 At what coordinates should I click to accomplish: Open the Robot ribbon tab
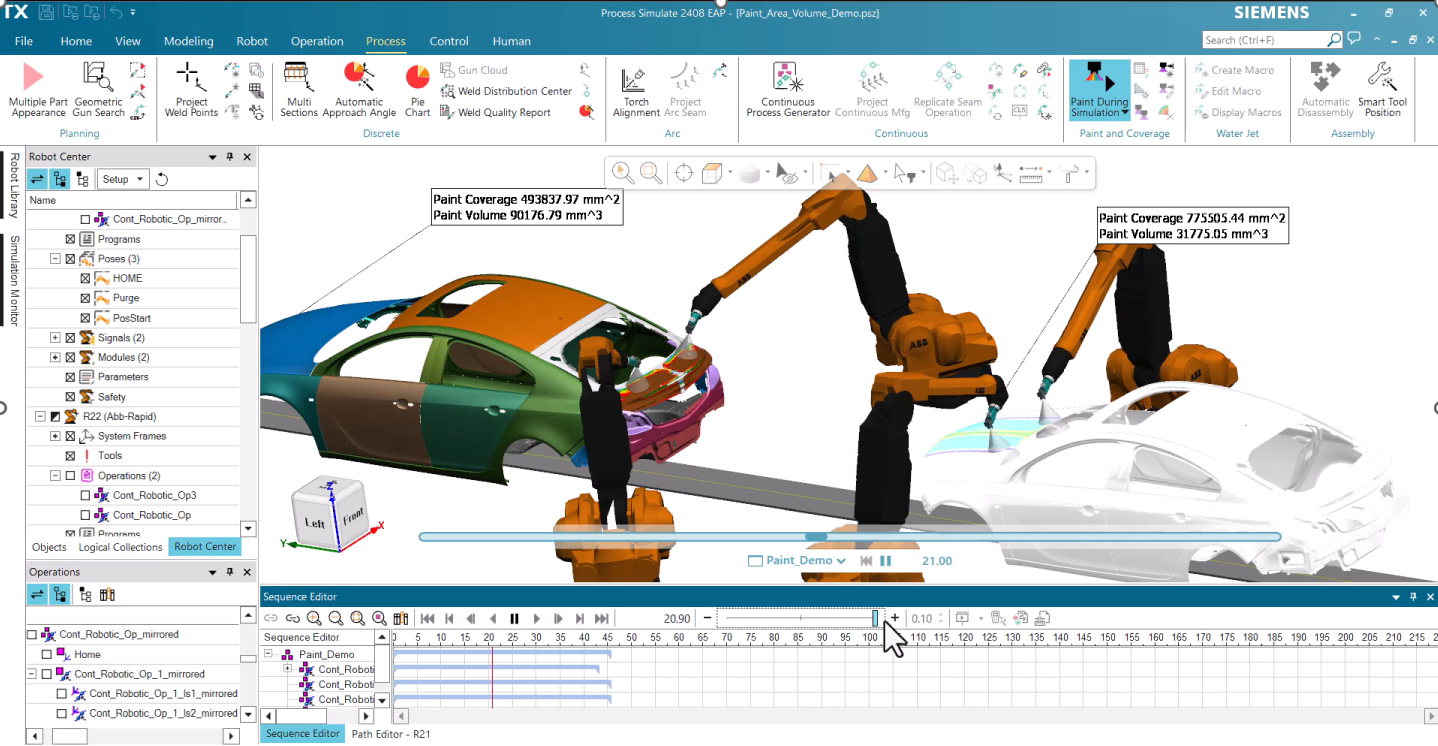(x=252, y=41)
